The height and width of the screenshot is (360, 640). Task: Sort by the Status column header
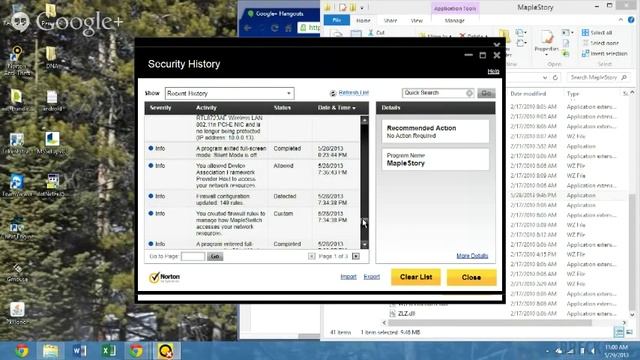(x=282, y=108)
